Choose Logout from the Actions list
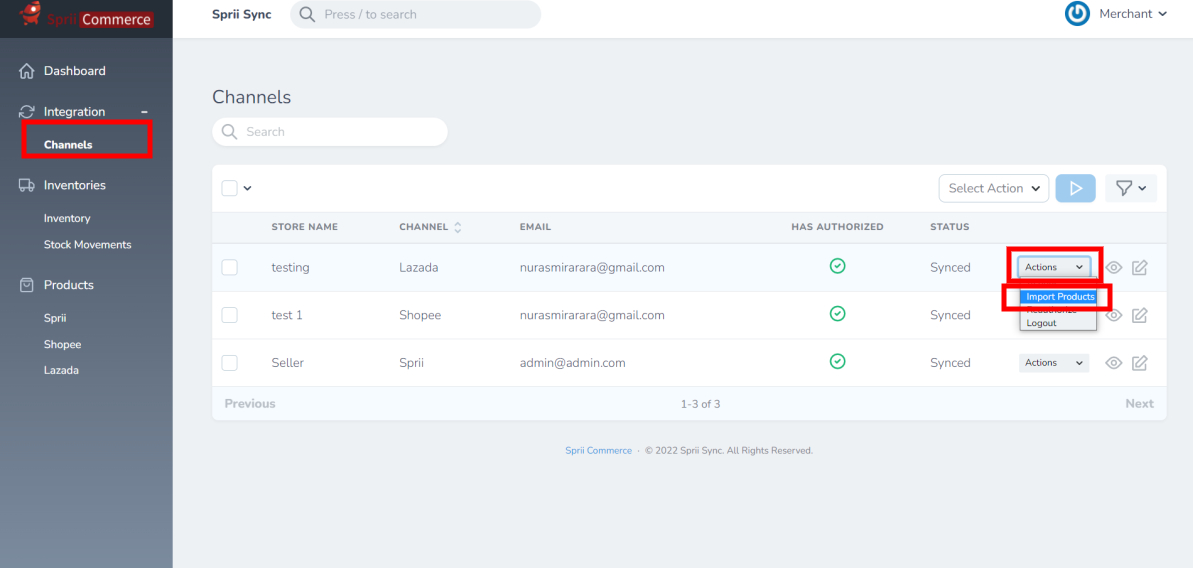1193x568 pixels. pyautogui.click(x=1042, y=323)
